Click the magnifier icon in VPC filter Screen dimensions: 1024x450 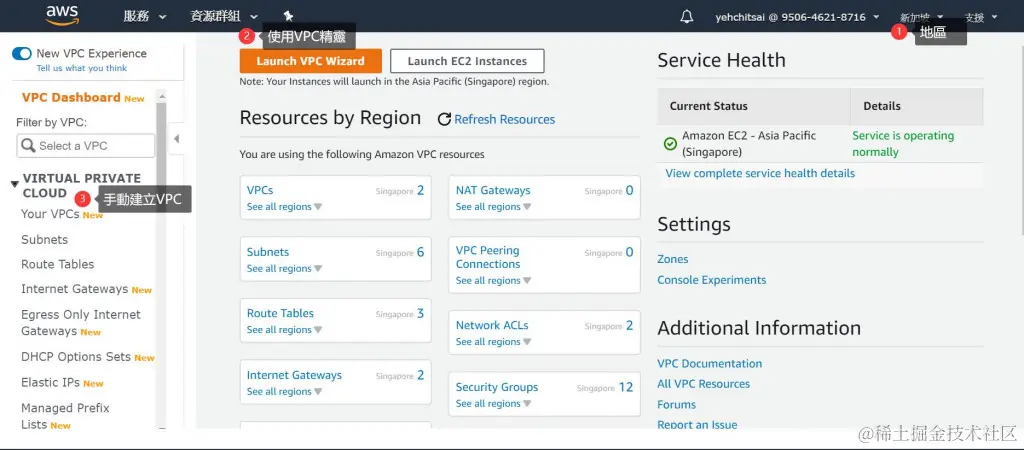point(28,146)
